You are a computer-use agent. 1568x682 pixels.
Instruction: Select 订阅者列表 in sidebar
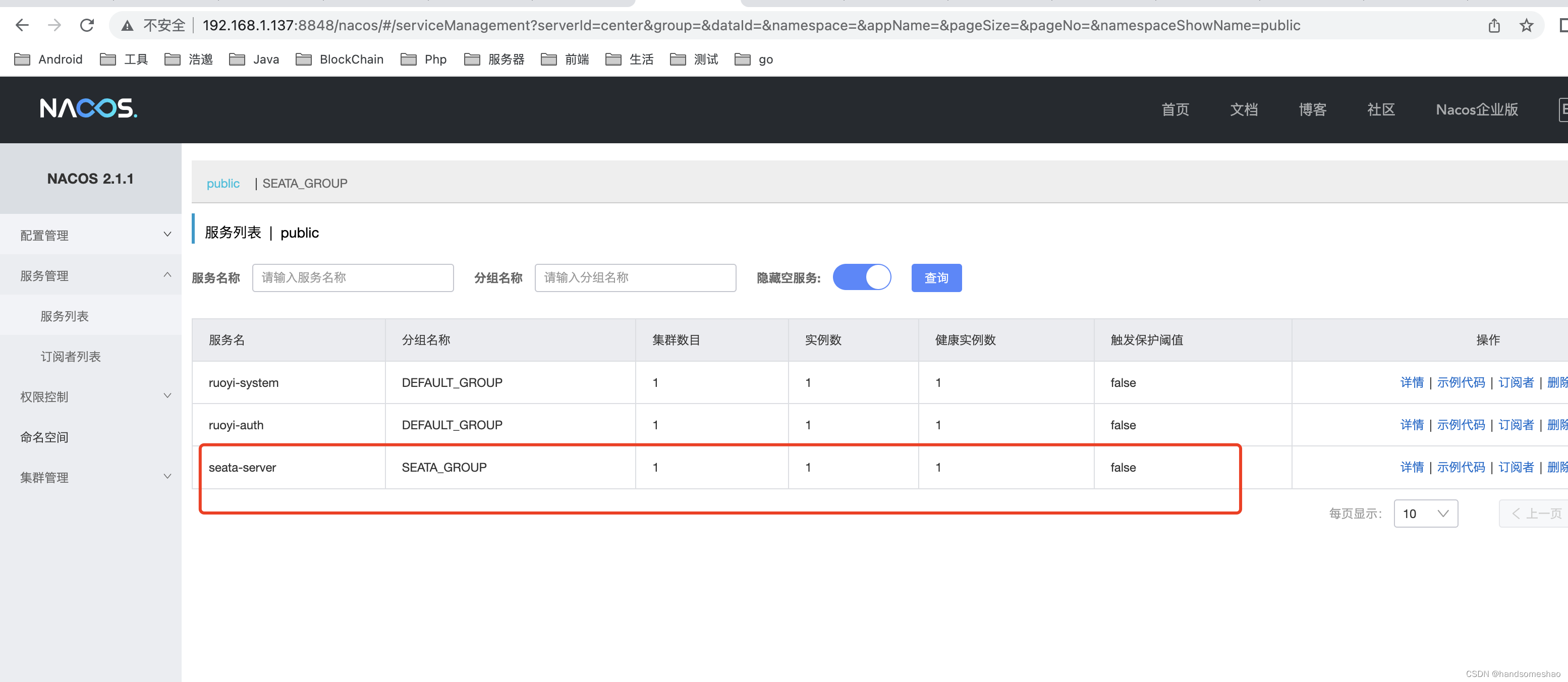point(71,357)
